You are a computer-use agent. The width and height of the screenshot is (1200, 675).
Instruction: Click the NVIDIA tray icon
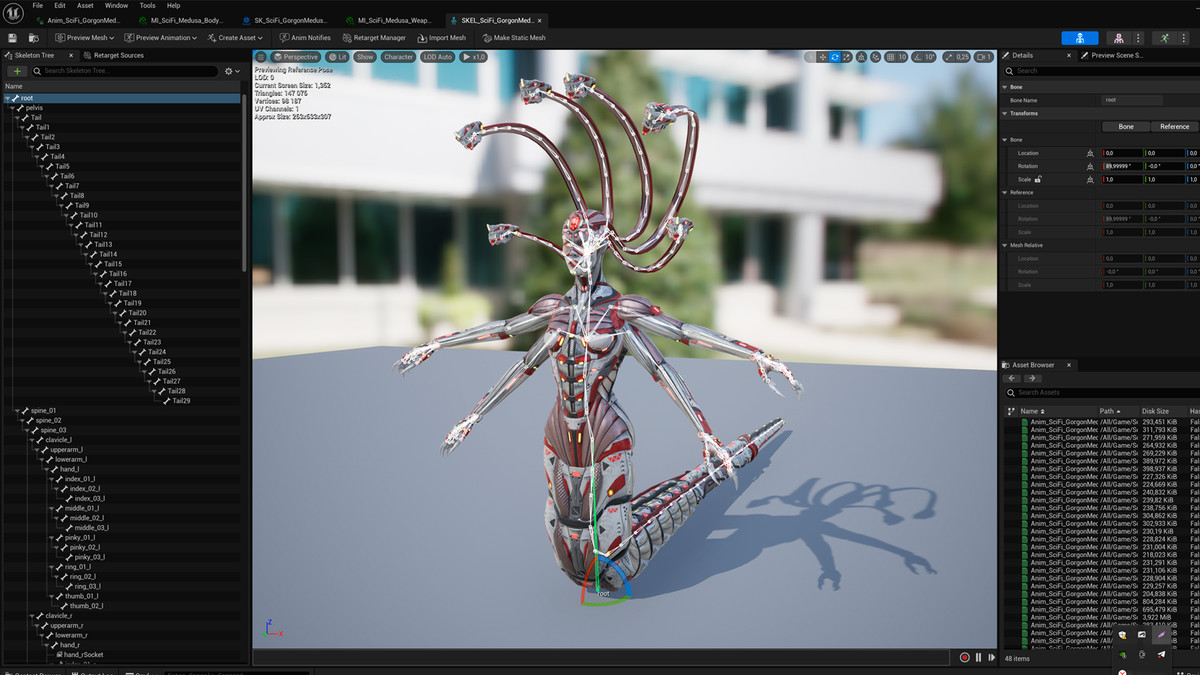tap(1122, 654)
